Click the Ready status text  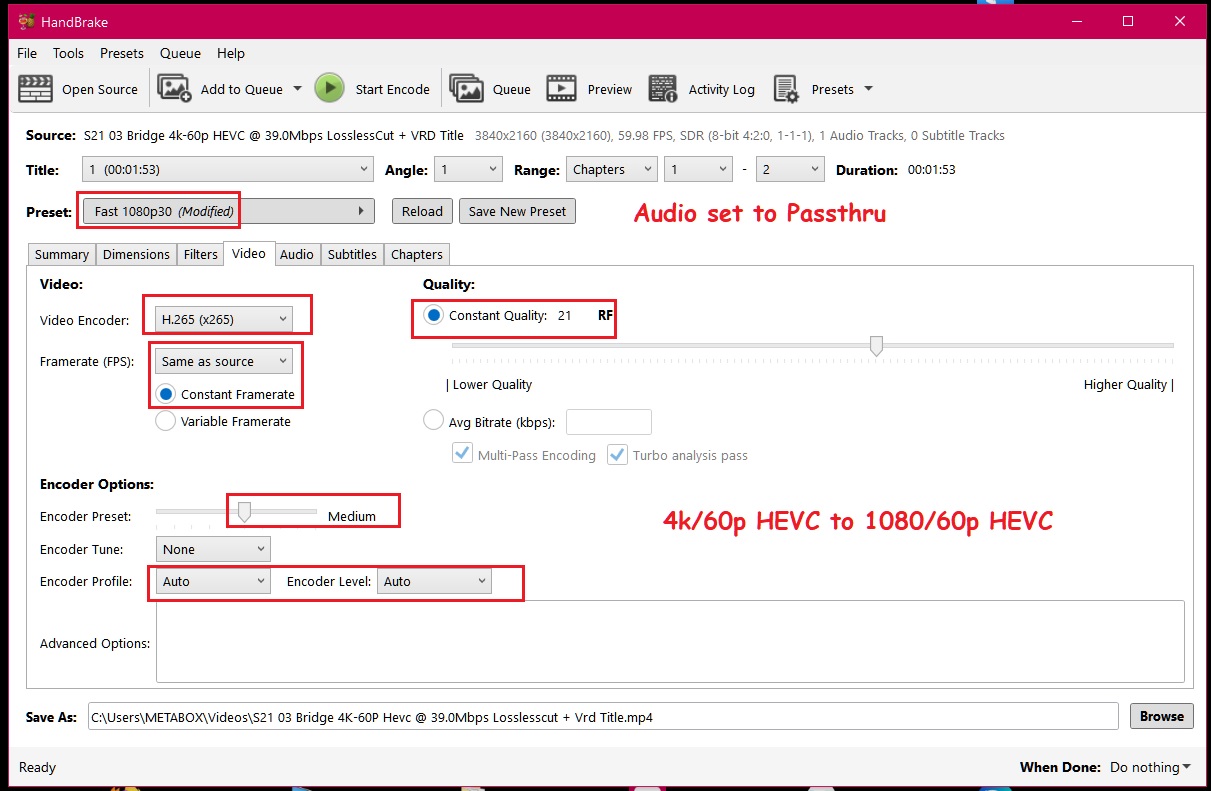pyautogui.click(x=38, y=767)
